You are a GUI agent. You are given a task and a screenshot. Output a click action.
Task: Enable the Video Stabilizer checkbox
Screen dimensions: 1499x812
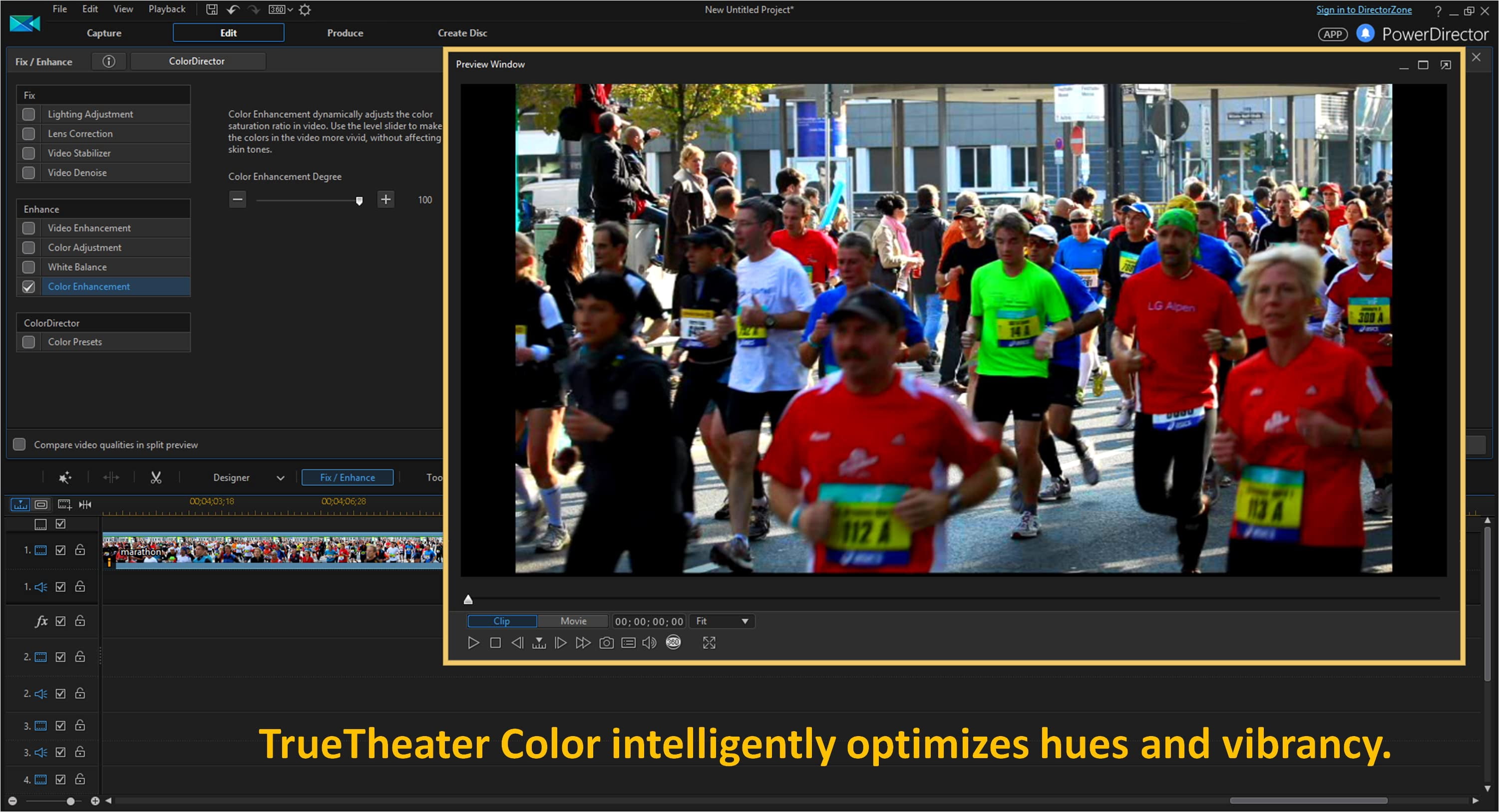[28, 153]
